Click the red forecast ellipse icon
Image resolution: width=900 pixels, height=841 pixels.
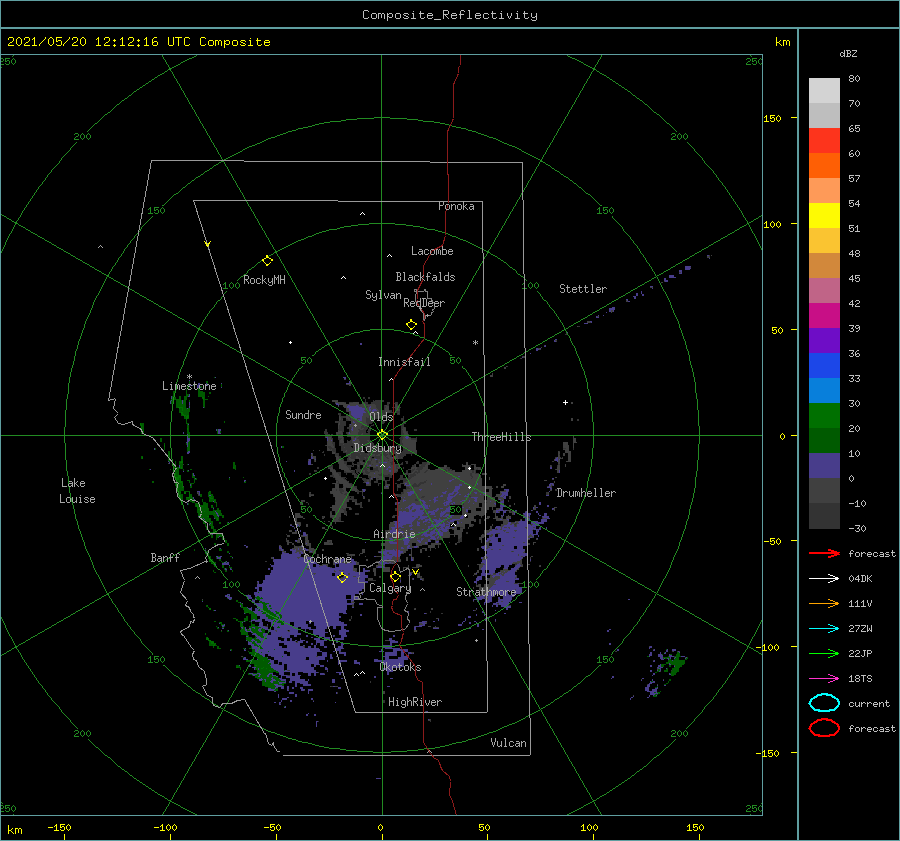pos(824,728)
